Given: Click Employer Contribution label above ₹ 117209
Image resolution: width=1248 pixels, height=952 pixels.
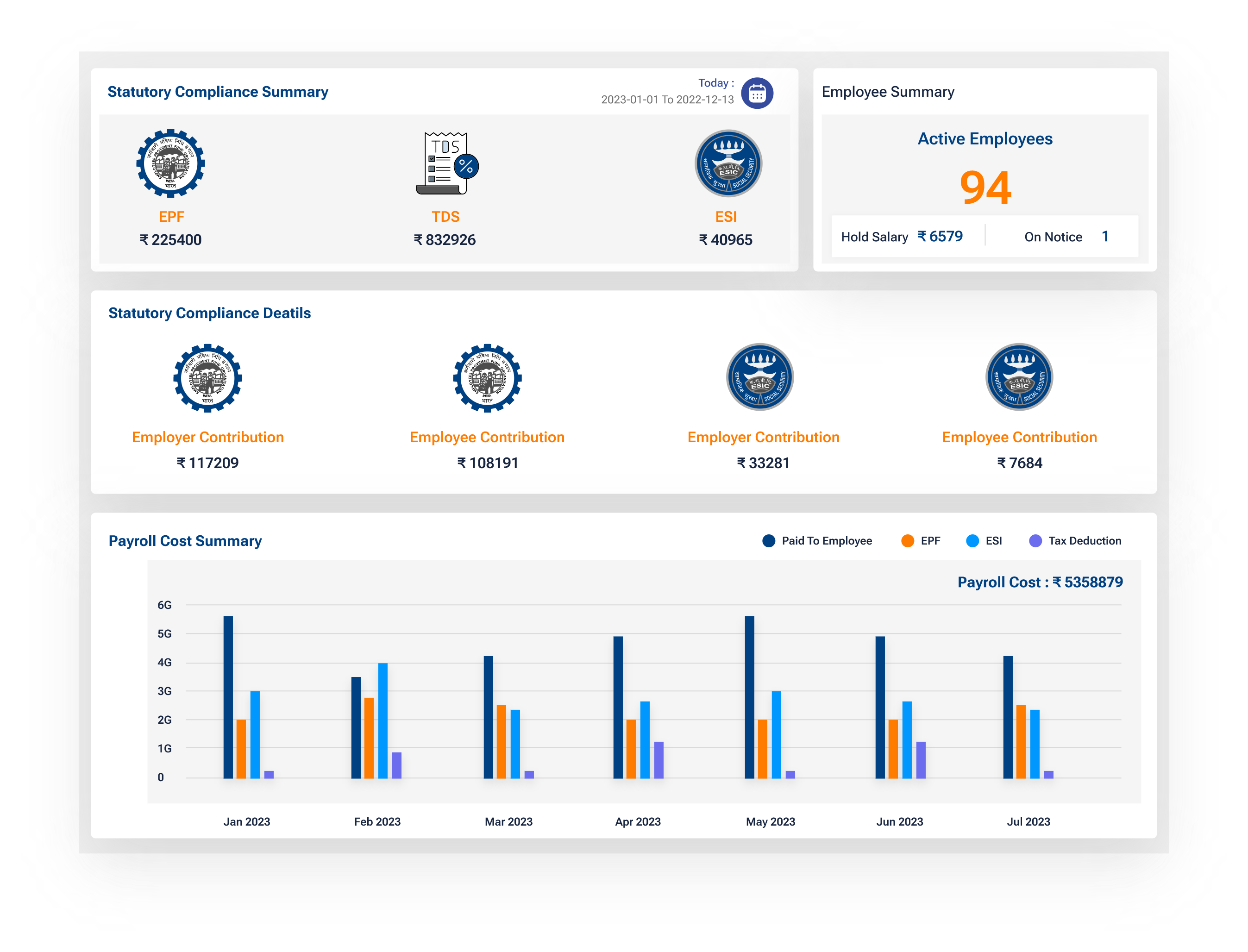Looking at the screenshot, I should pyautogui.click(x=207, y=438).
